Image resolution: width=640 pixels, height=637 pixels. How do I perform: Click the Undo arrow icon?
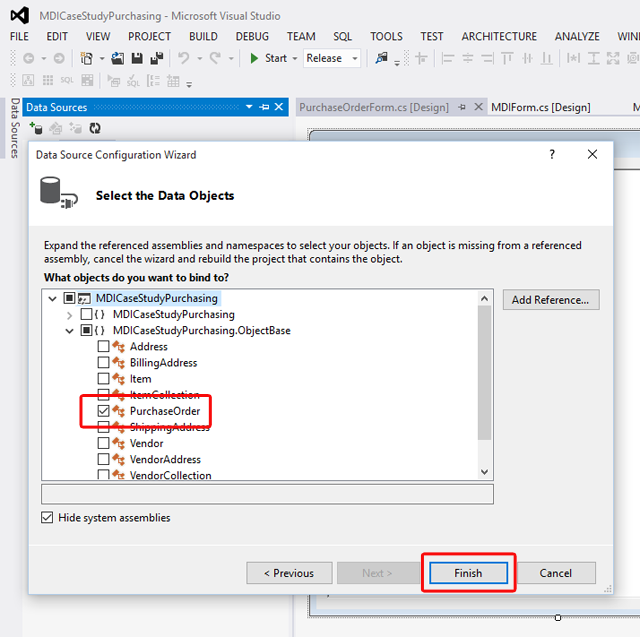184,58
